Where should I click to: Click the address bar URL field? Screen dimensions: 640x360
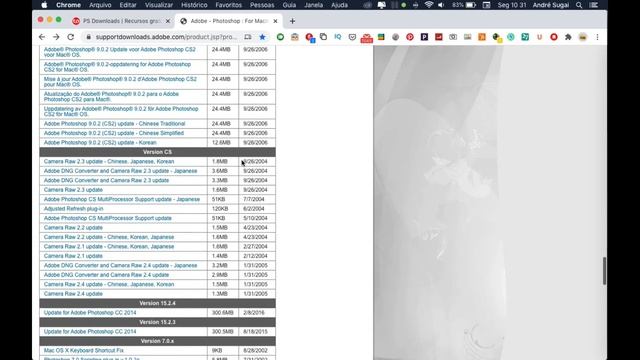167,37
